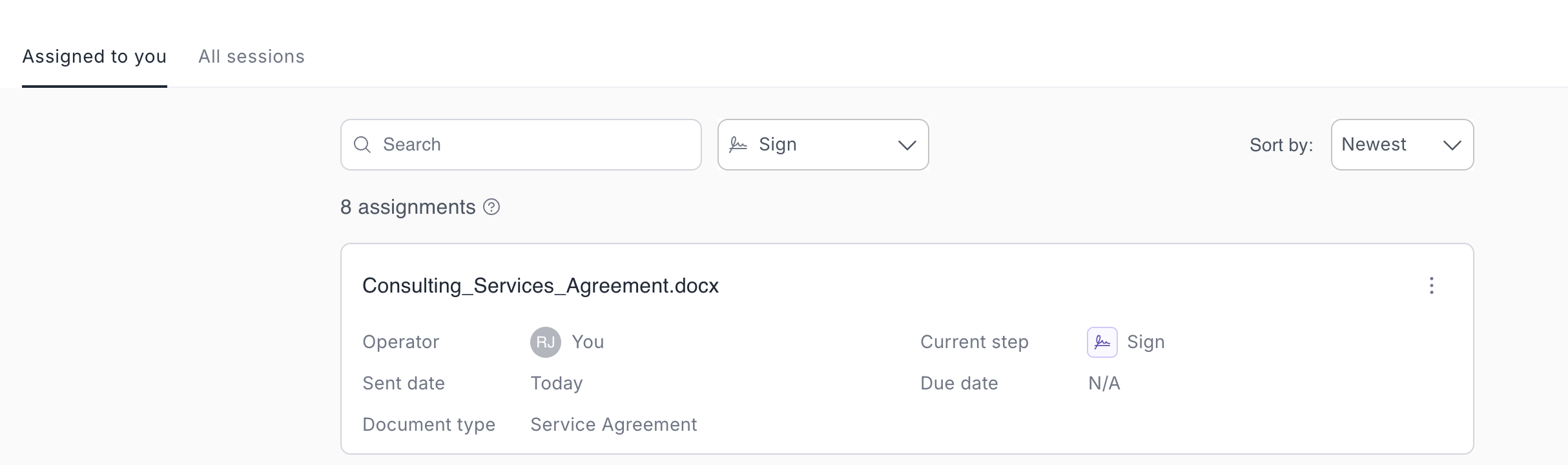Screen dimensions: 1568x465
Task: Click the Service Agreement document type value
Action: tap(614, 425)
